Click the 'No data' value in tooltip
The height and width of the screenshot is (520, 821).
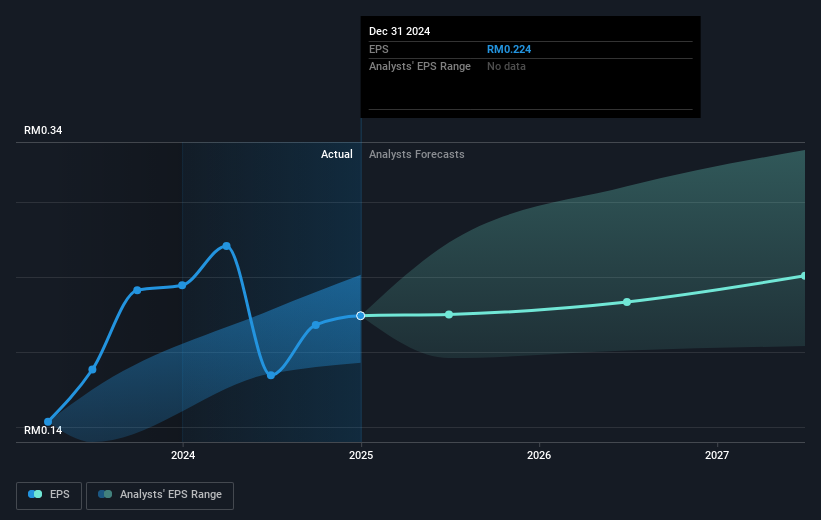(x=506, y=67)
